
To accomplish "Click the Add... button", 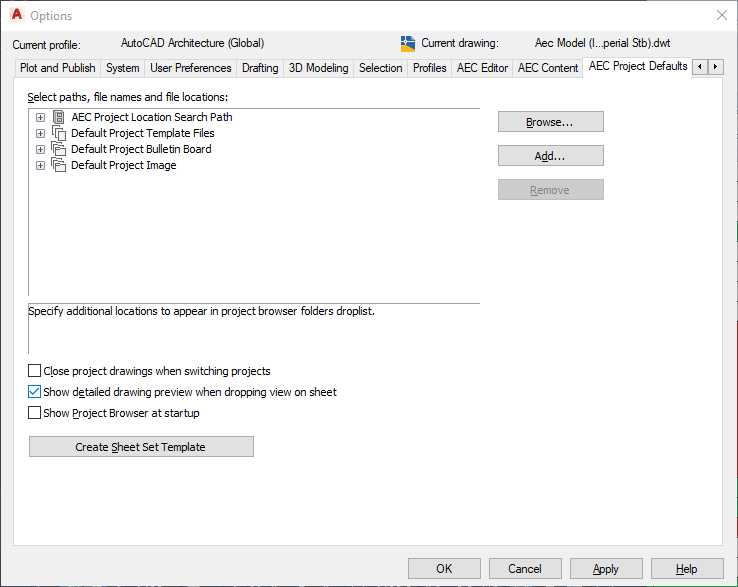I will pyautogui.click(x=551, y=156).
